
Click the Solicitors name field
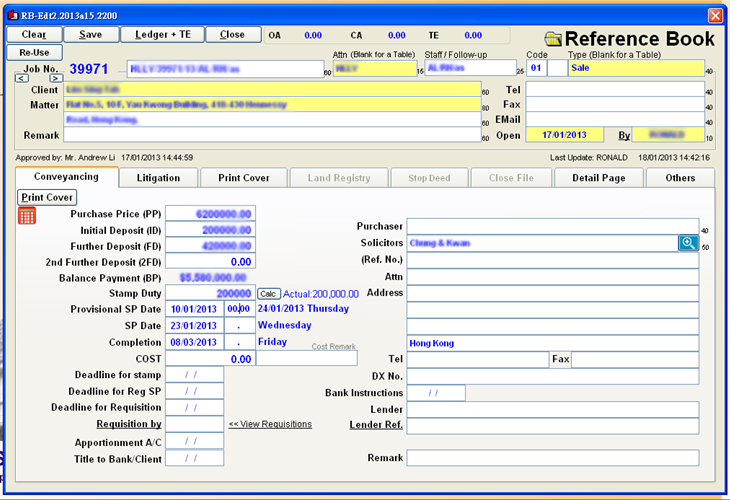pyautogui.click(x=542, y=243)
